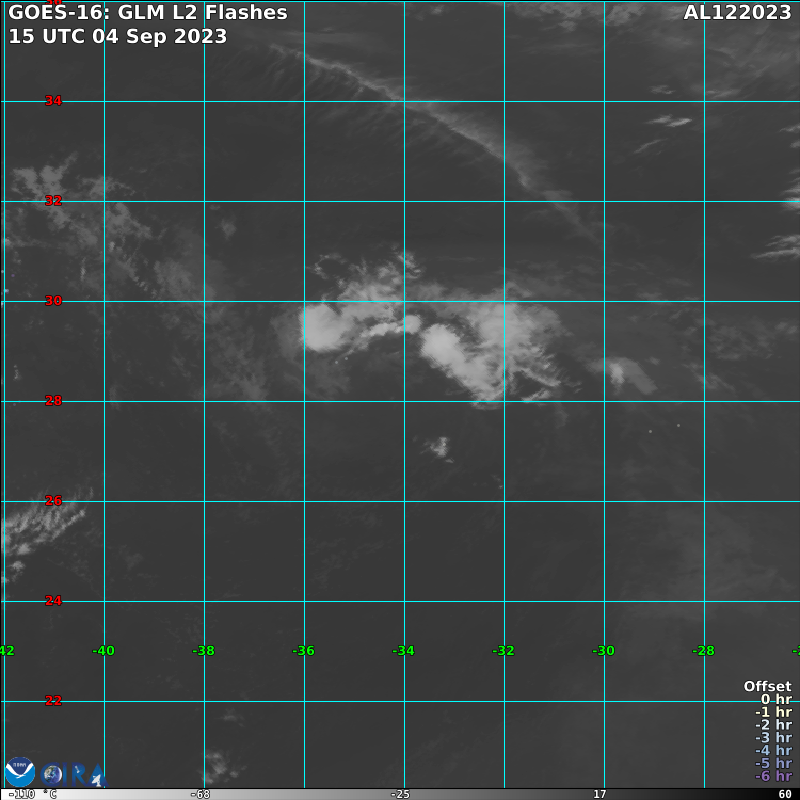Image resolution: width=800 pixels, height=800 pixels.
Task: Click the latitude label '32'
Action: click(x=54, y=201)
